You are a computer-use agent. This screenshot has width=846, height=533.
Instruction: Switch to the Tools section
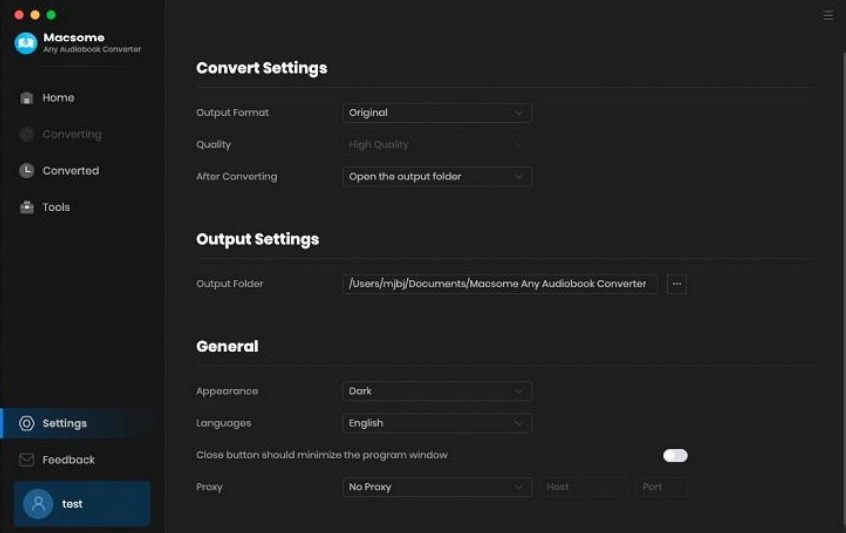tap(56, 207)
